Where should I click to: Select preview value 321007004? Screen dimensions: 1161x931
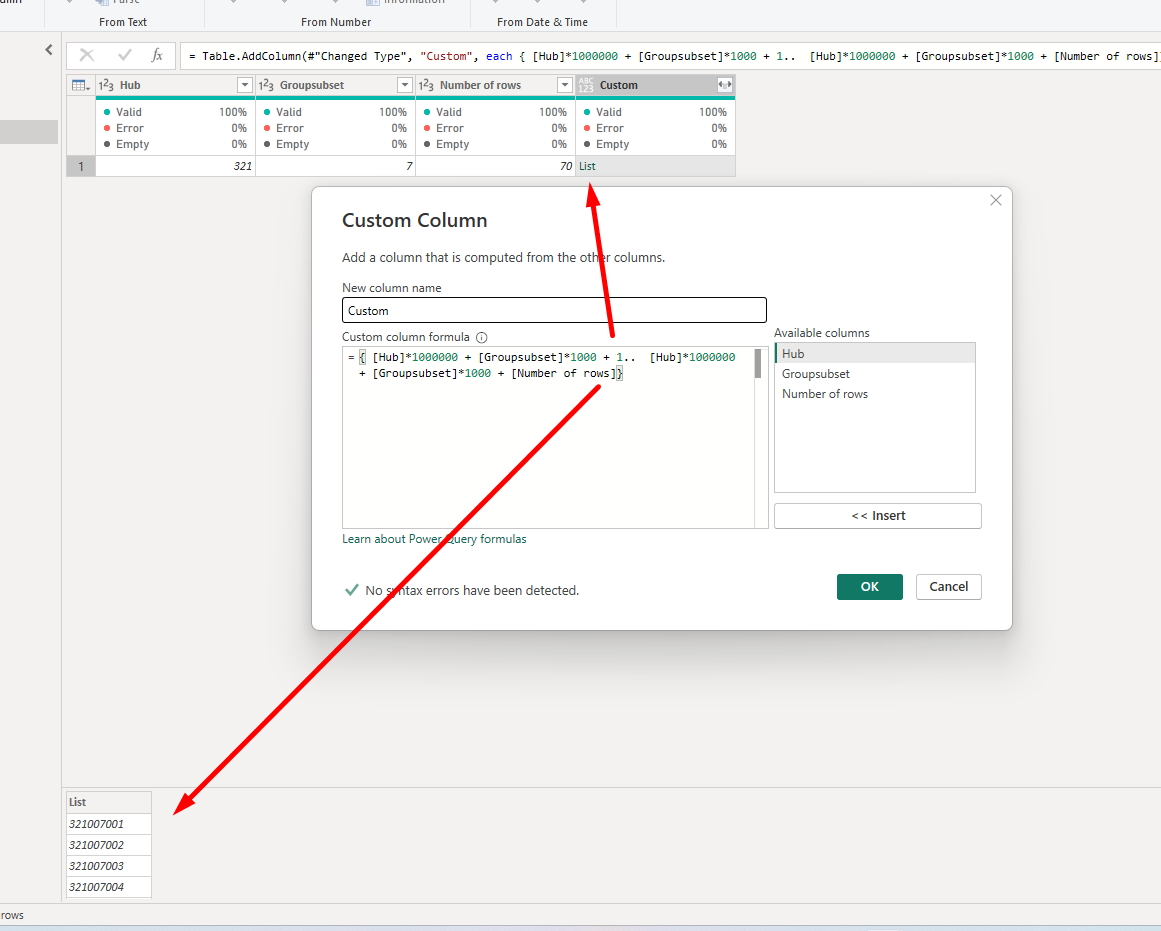[109, 887]
